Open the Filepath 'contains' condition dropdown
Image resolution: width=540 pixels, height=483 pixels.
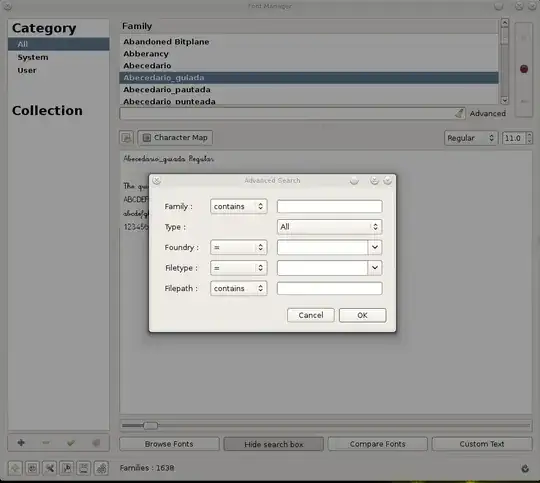239,288
